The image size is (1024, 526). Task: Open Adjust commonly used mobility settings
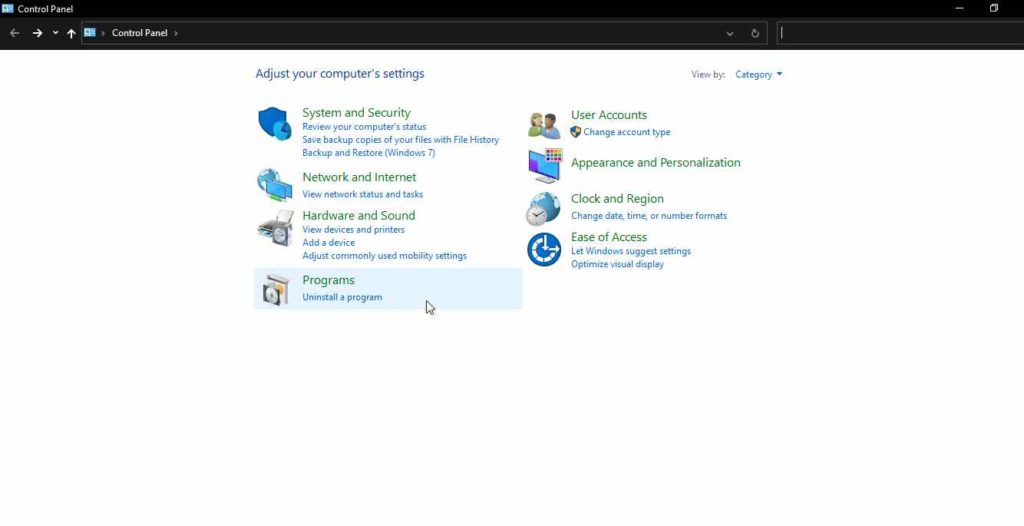pos(384,255)
